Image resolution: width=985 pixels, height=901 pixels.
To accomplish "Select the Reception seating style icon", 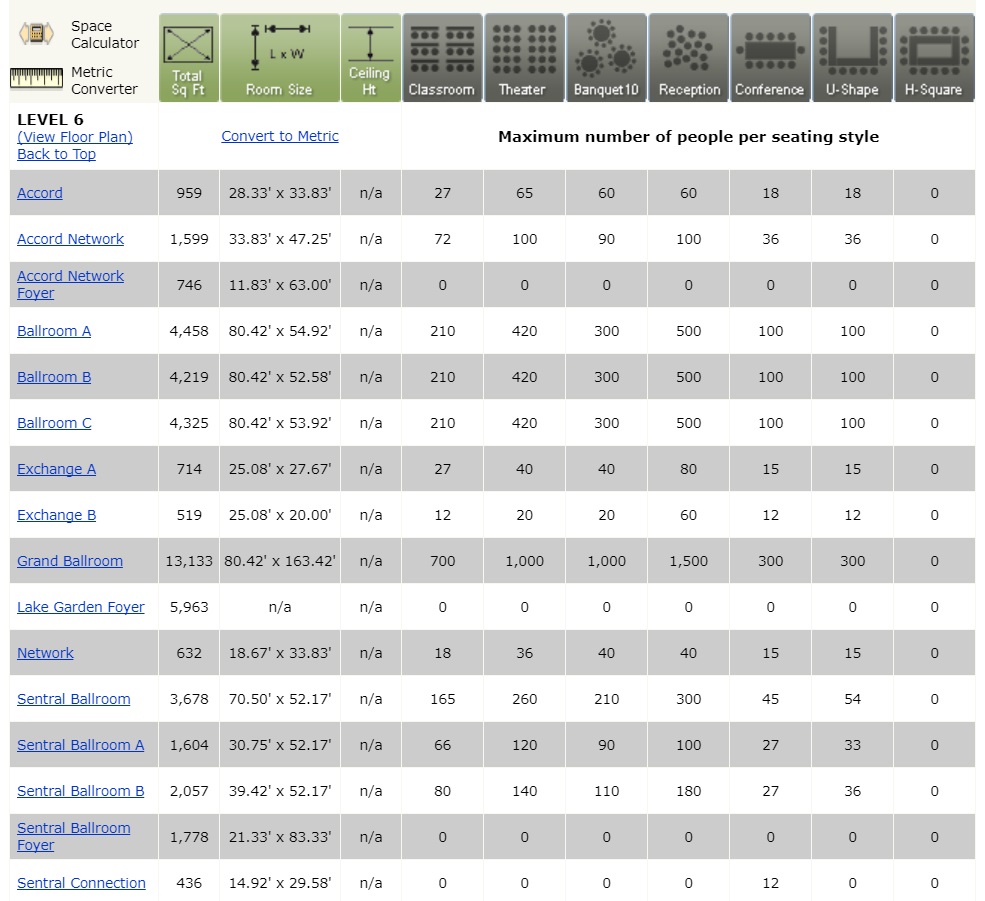I will pos(688,58).
